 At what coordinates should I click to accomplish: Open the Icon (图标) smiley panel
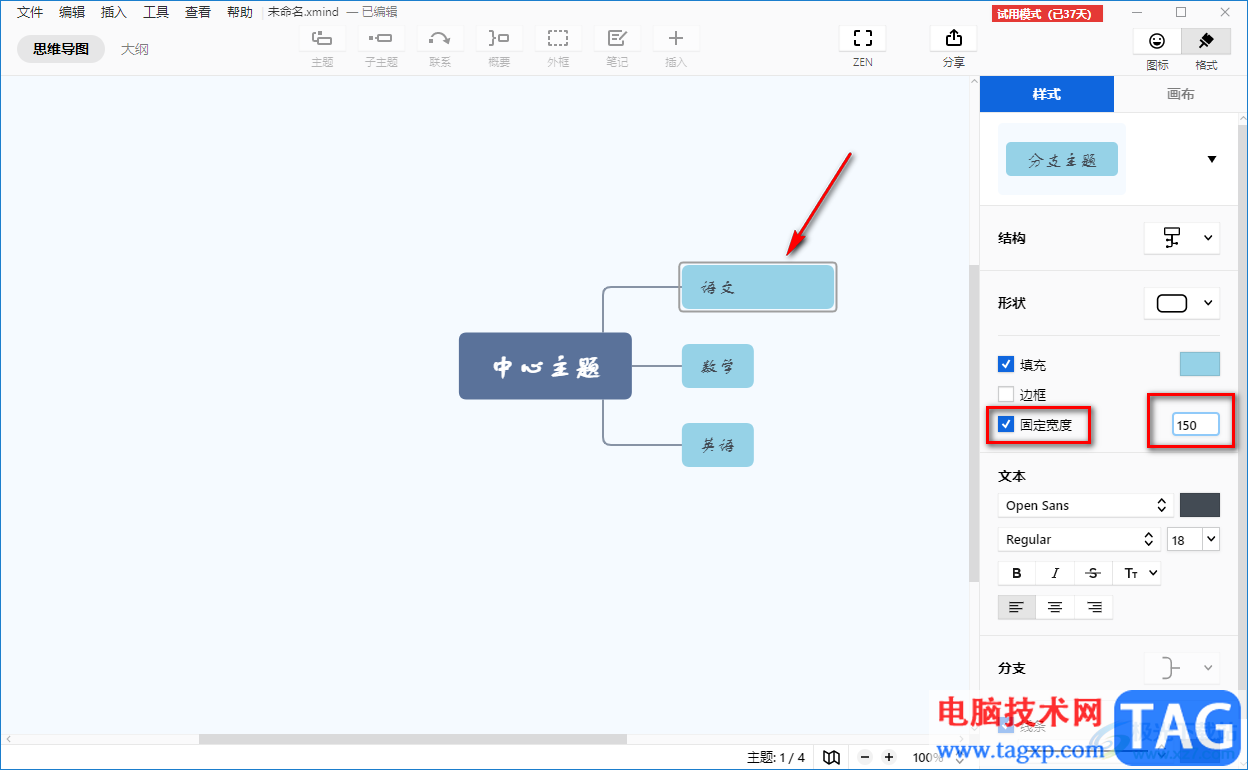[1157, 41]
